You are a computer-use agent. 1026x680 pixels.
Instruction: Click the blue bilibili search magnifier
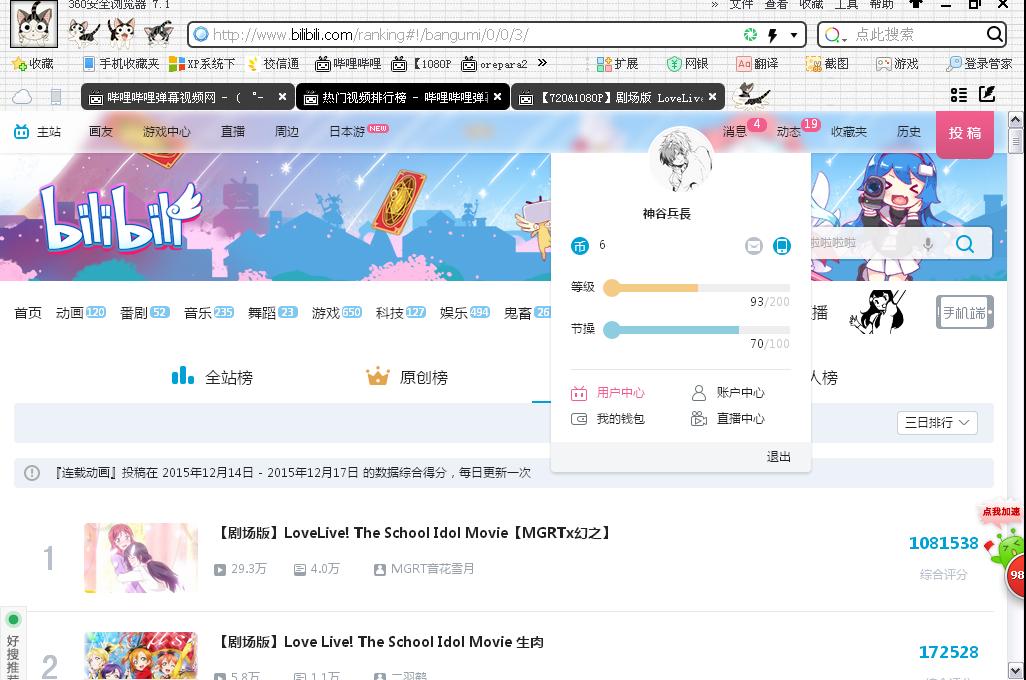965,244
